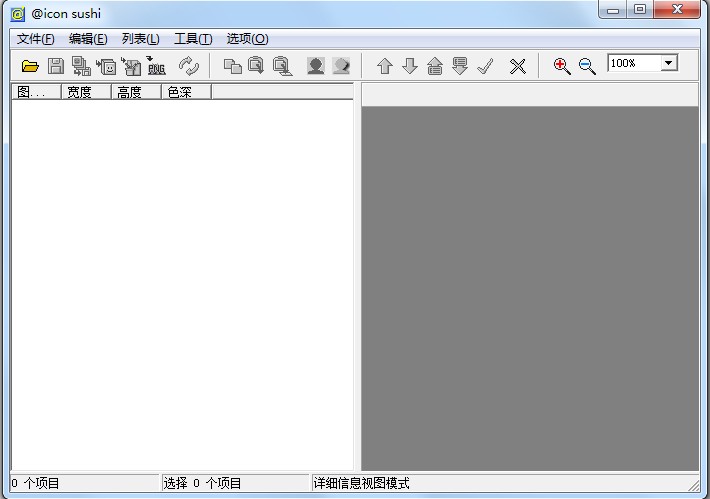
Task: Zoom out with blue minus magnifier
Action: tap(587, 66)
